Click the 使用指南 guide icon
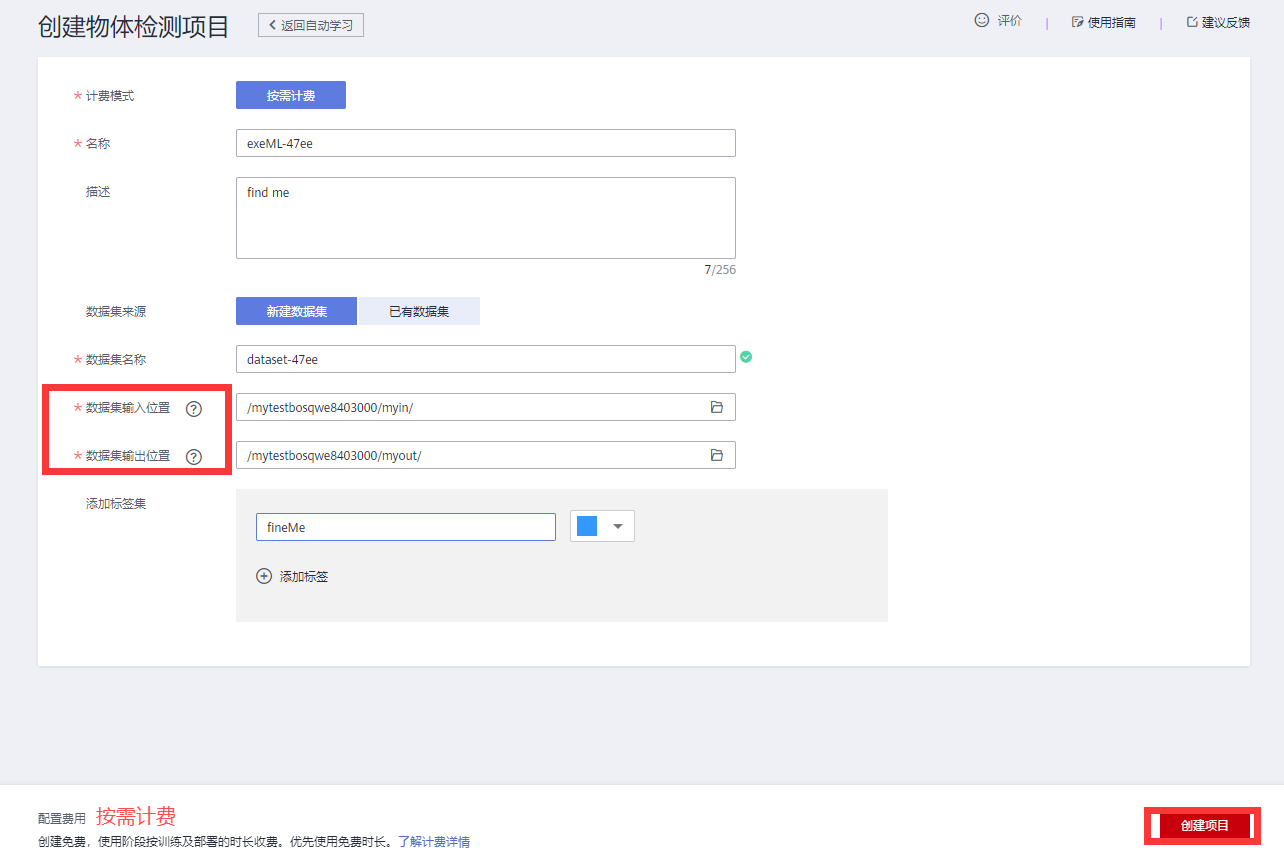Image resolution: width=1284 pixels, height=854 pixels. coord(1077,22)
